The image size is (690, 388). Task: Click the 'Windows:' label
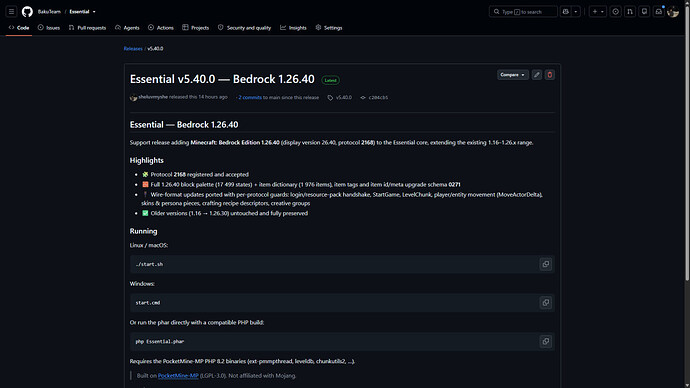tap(142, 284)
